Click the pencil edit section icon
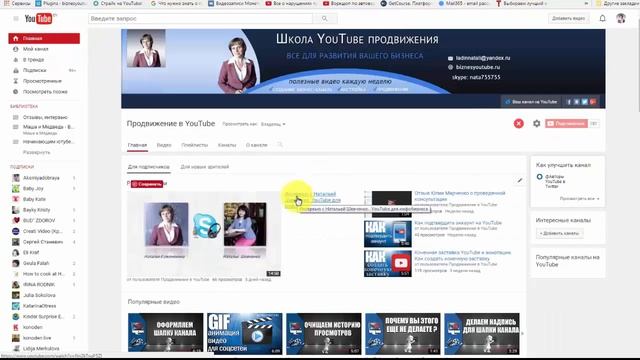This screenshot has height=360, width=640. tap(520, 180)
